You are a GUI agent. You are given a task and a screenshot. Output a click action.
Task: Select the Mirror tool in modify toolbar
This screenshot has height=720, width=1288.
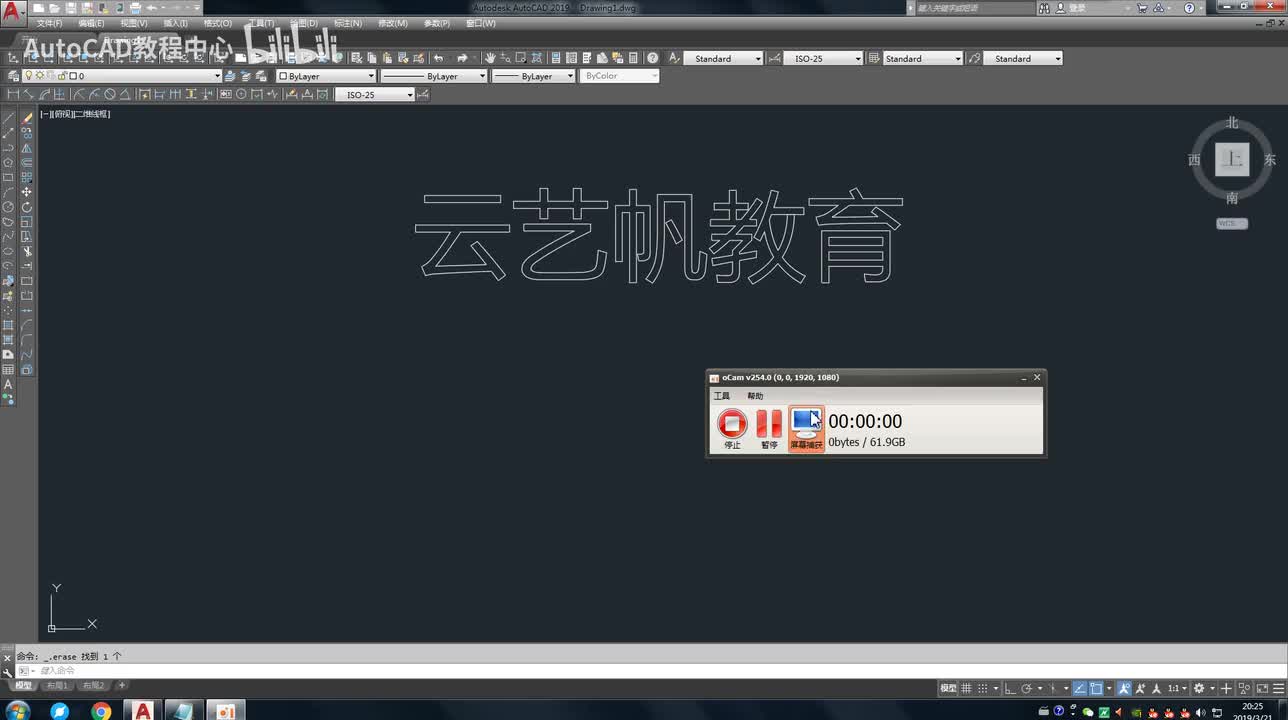tap(27, 147)
